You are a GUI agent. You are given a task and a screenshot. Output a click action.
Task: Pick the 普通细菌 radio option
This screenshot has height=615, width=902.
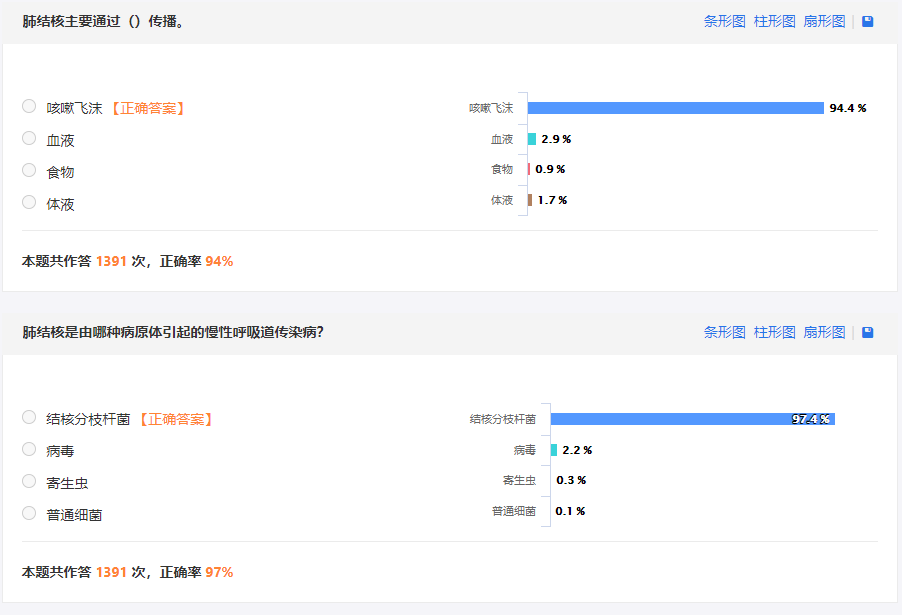coord(29,513)
